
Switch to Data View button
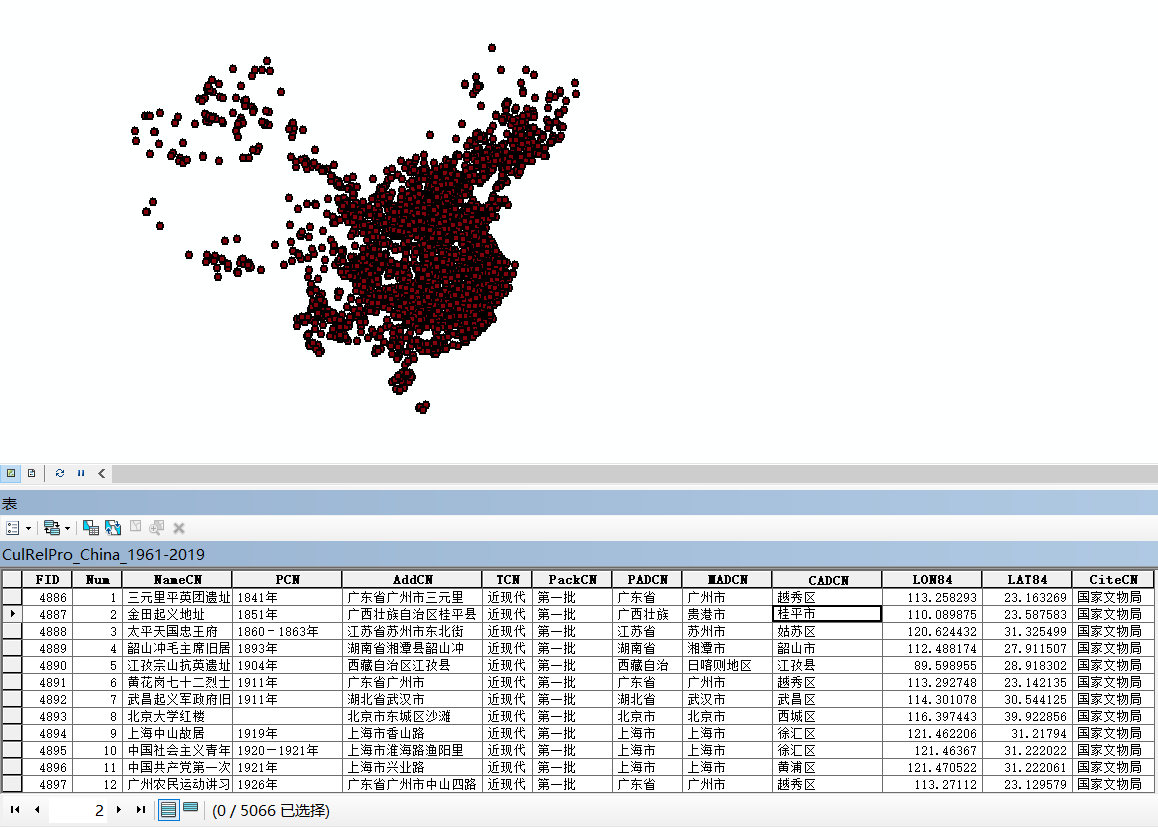pyautogui.click(x=11, y=473)
